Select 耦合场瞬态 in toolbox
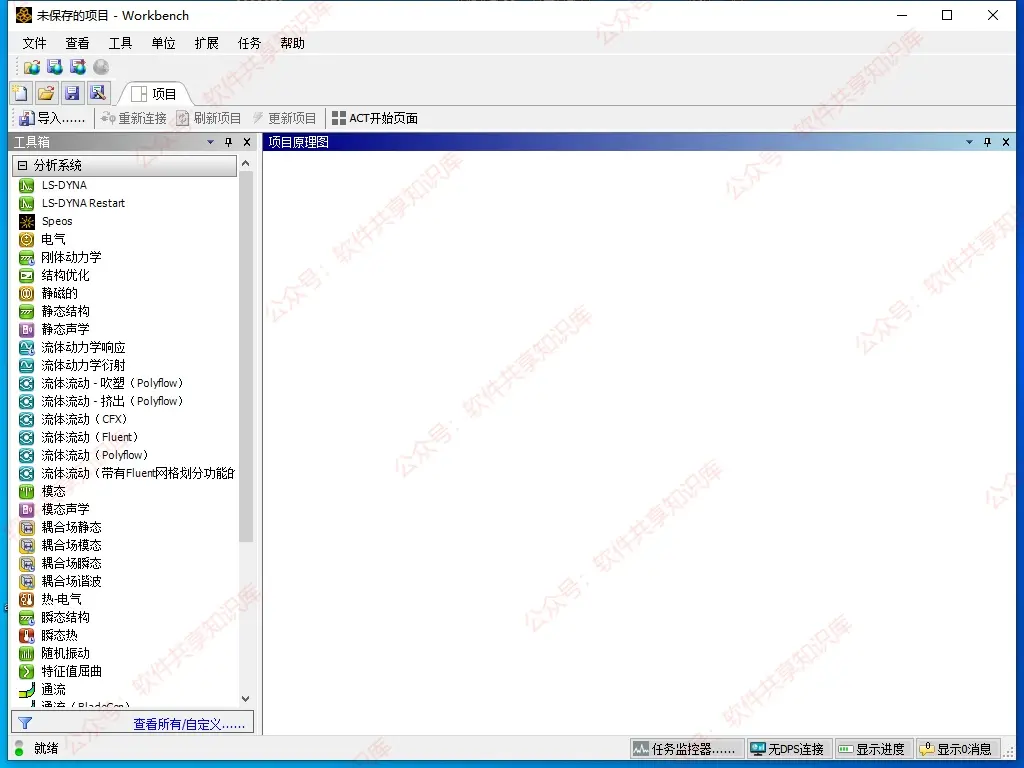 tap(71, 563)
